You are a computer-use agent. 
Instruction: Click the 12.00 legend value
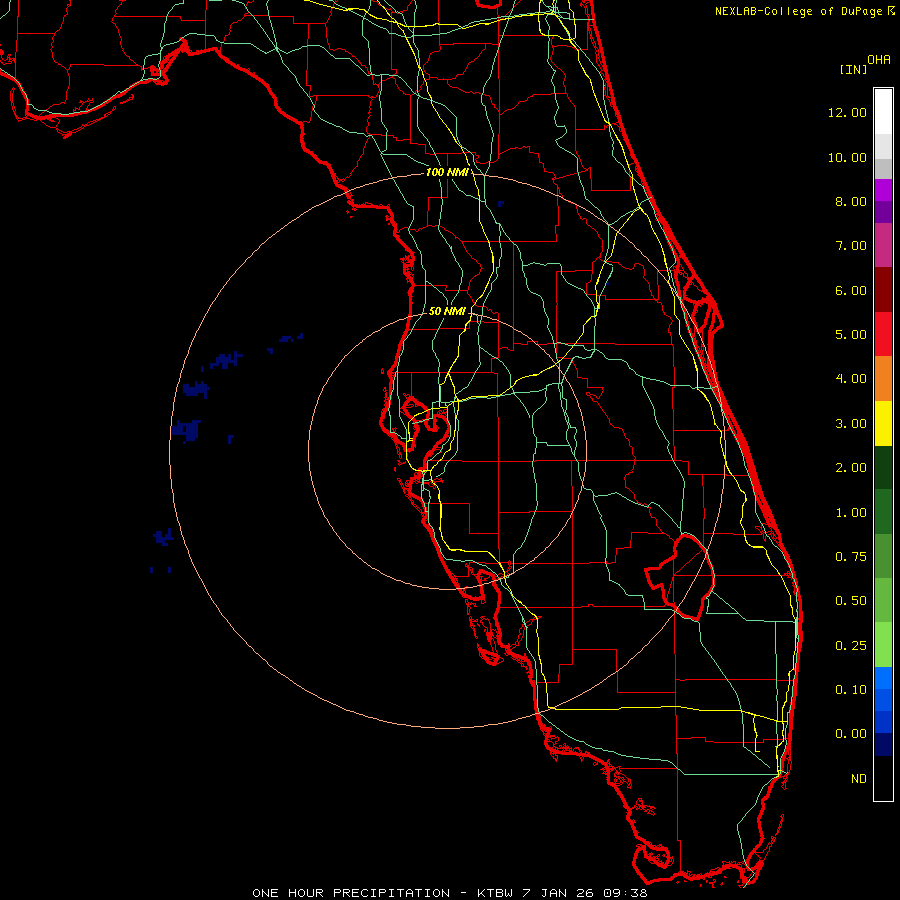(x=847, y=112)
